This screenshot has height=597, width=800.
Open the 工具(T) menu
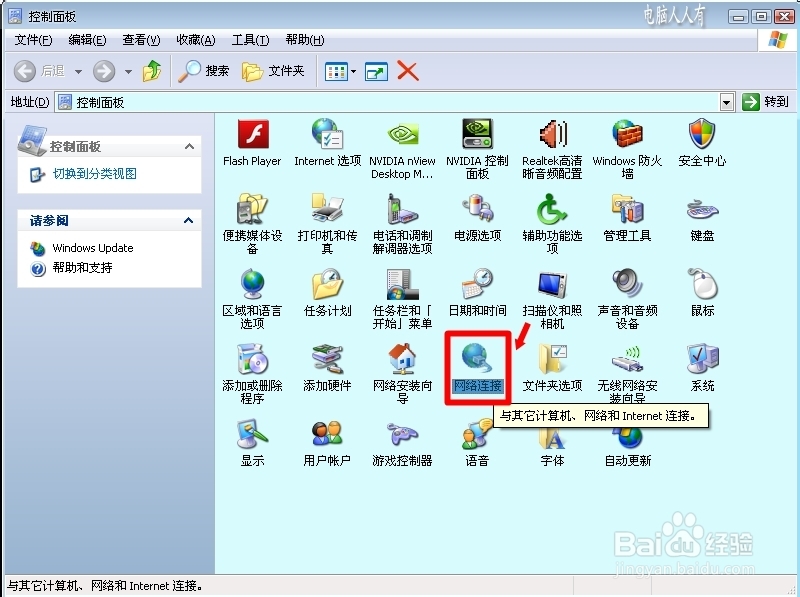250,40
